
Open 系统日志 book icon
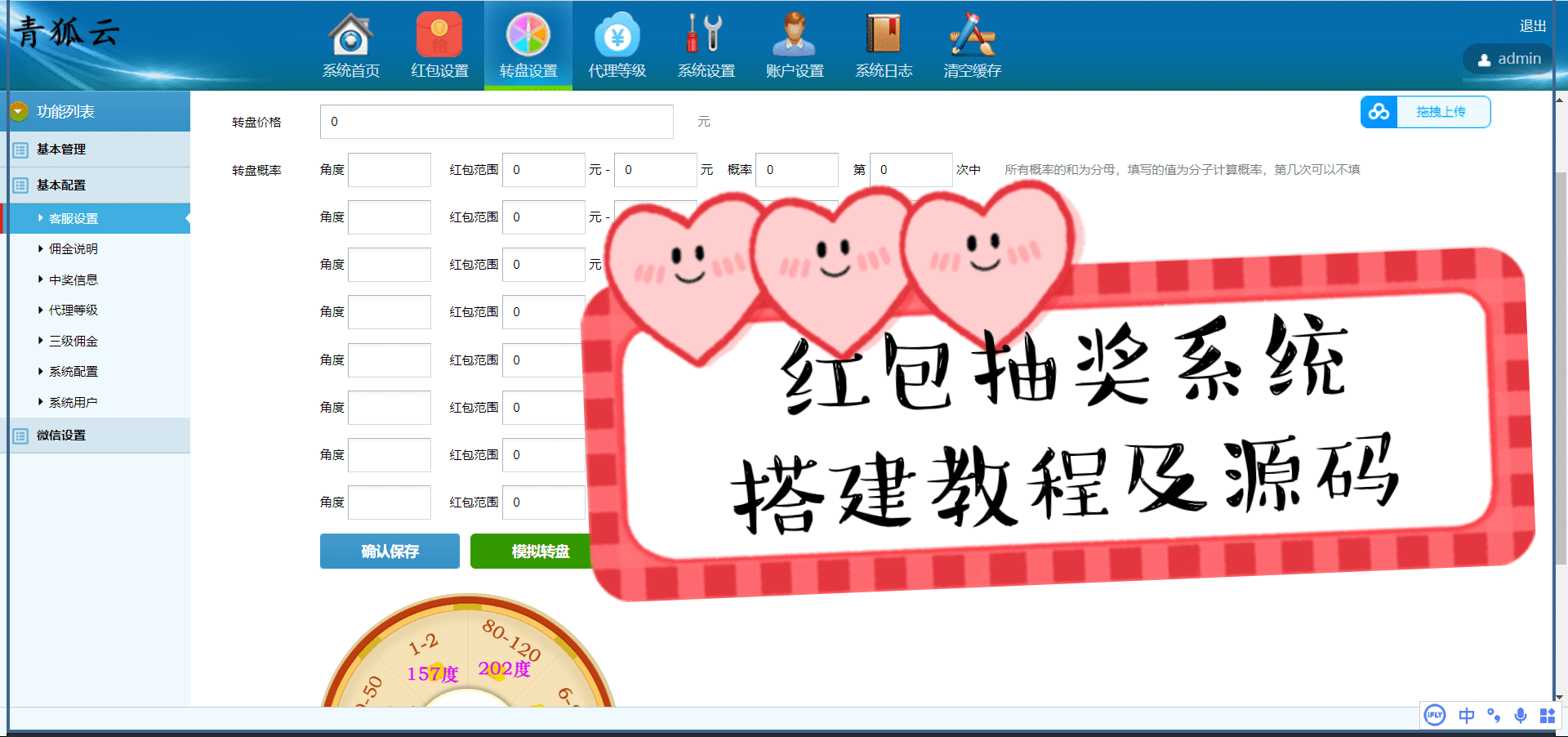[x=884, y=34]
